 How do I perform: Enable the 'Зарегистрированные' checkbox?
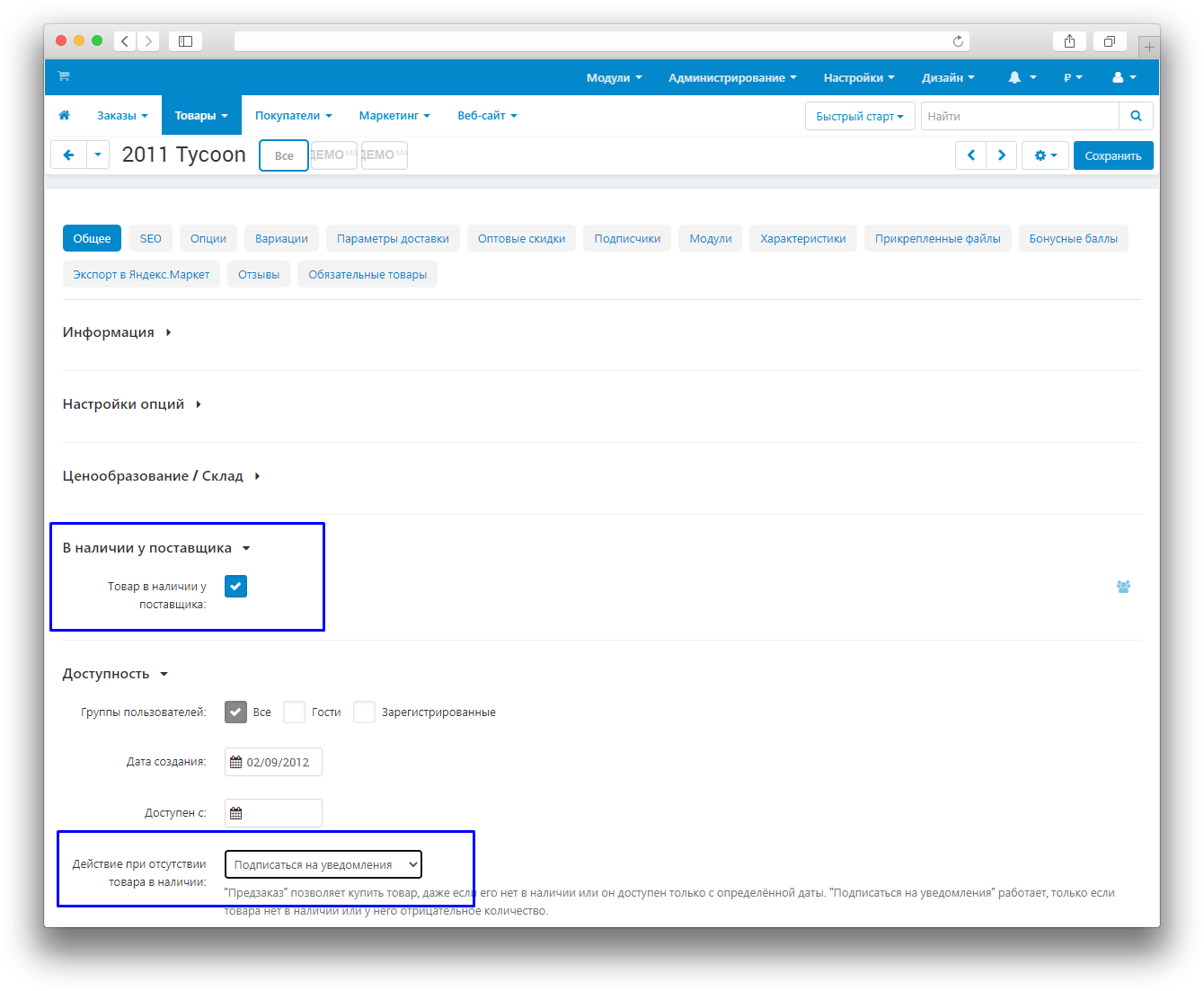tap(364, 712)
